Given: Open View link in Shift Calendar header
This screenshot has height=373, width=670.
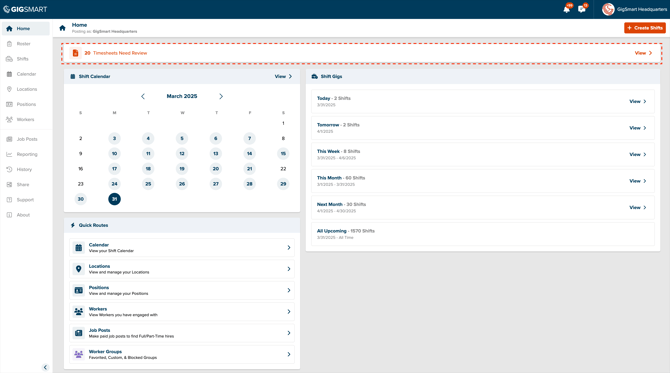Looking at the screenshot, I should (283, 76).
